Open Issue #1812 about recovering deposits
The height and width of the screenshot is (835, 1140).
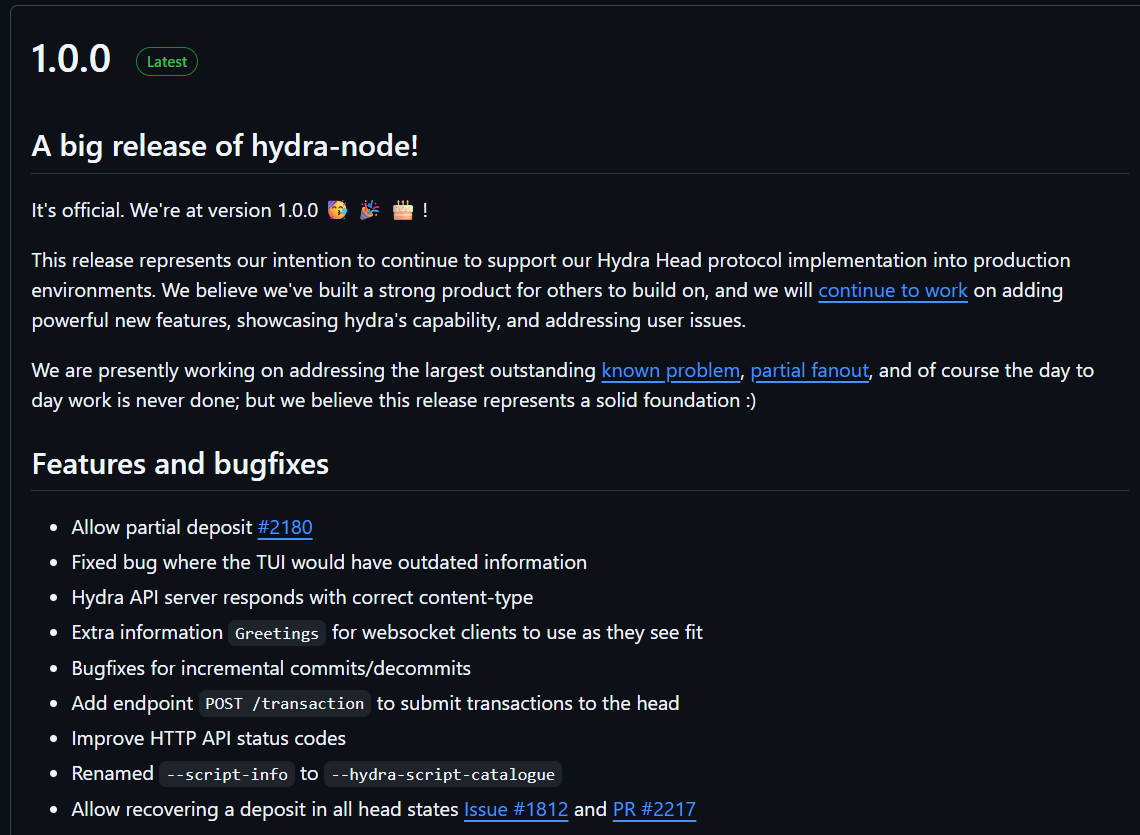tap(516, 809)
